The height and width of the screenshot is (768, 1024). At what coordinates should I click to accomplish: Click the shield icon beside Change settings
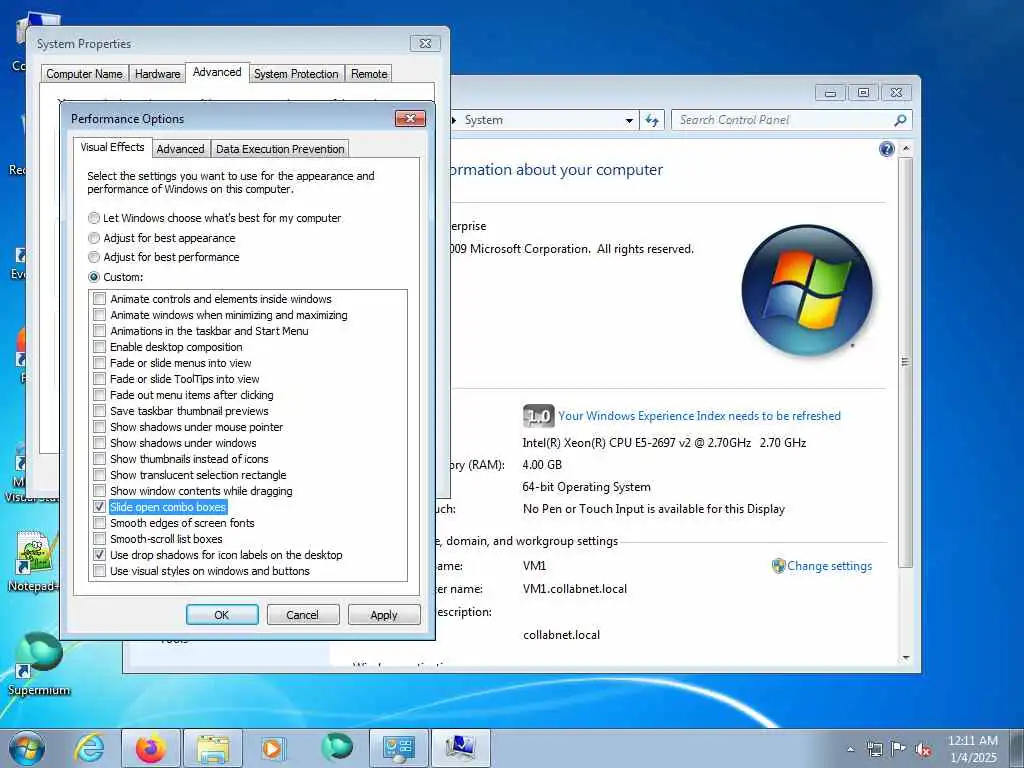pyautogui.click(x=778, y=566)
